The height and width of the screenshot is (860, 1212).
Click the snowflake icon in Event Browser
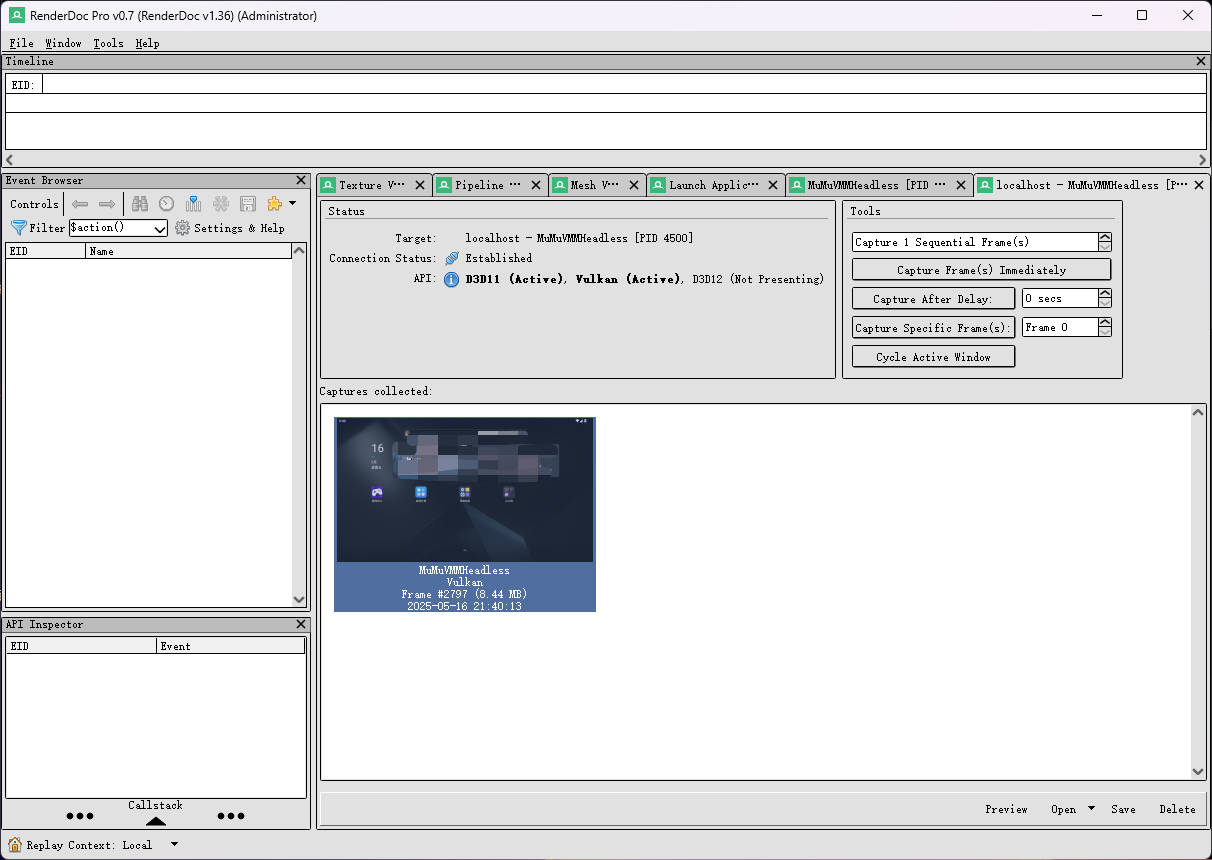click(x=221, y=204)
